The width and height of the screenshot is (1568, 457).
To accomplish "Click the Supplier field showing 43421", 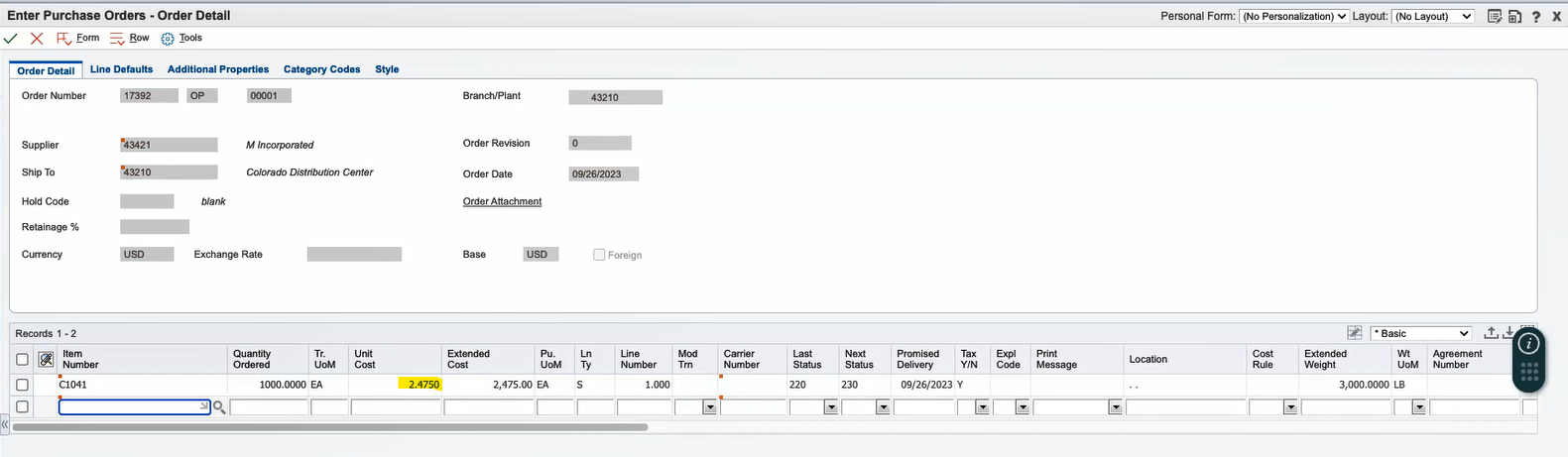I will (x=168, y=145).
